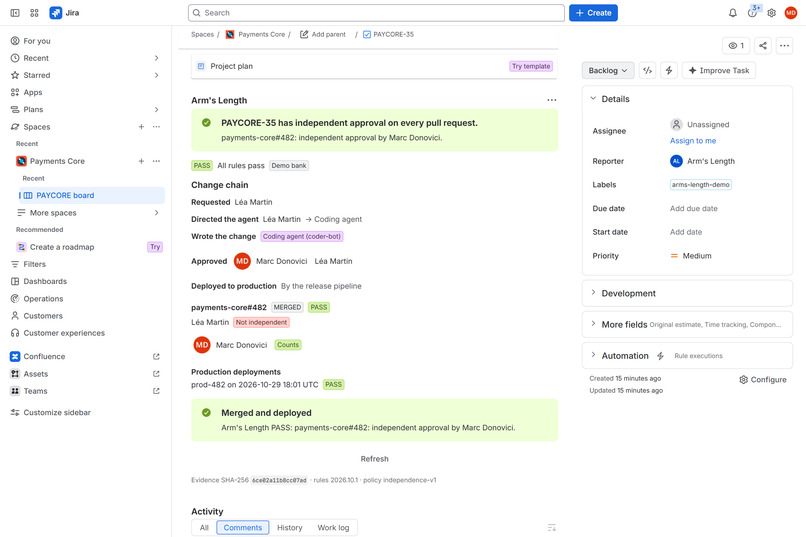Screen dimensions: 806x537
Task: Click PAYCORE-35 breadcrumb
Action: (x=388, y=34)
